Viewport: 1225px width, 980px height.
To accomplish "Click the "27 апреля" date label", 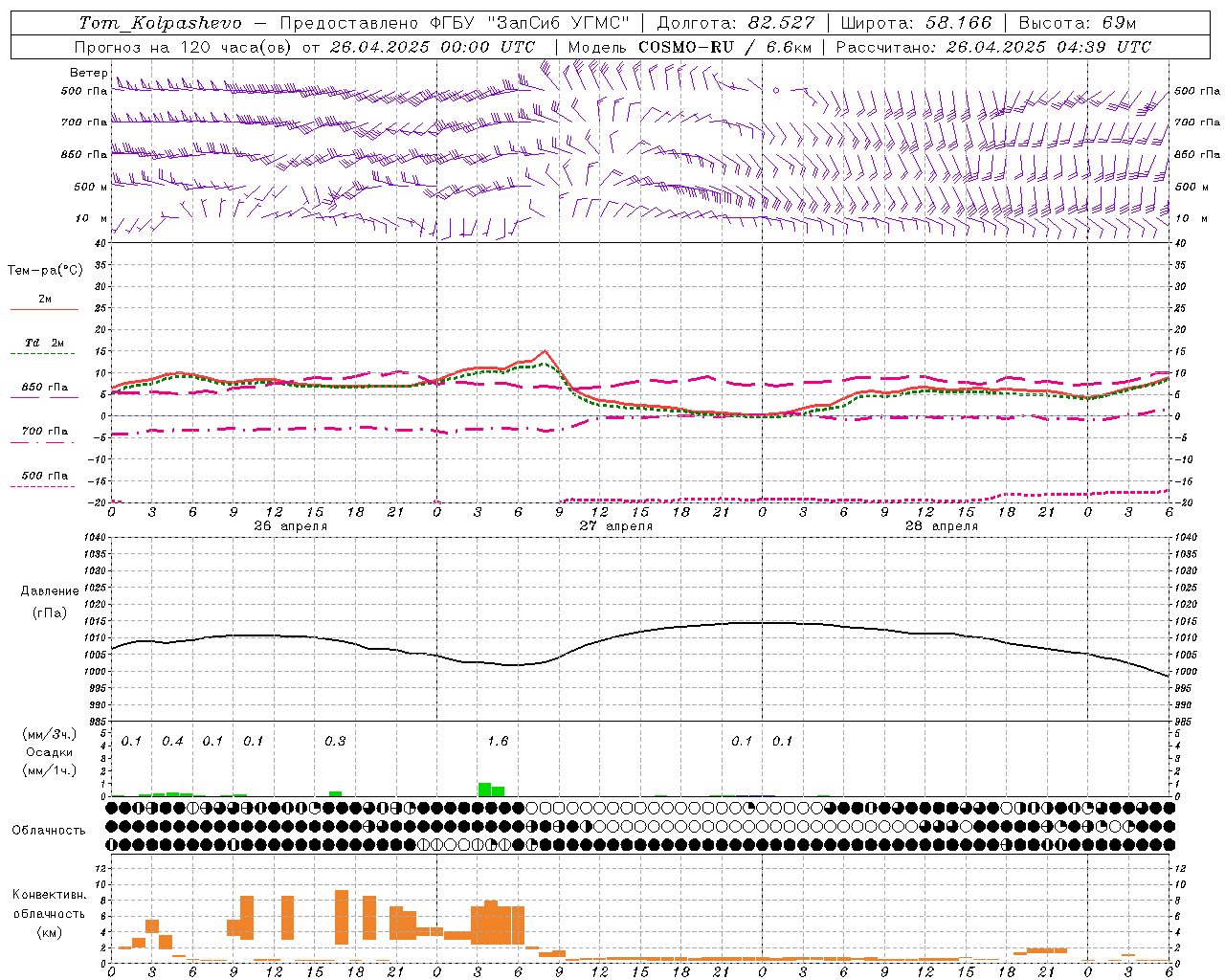I will (x=615, y=526).
